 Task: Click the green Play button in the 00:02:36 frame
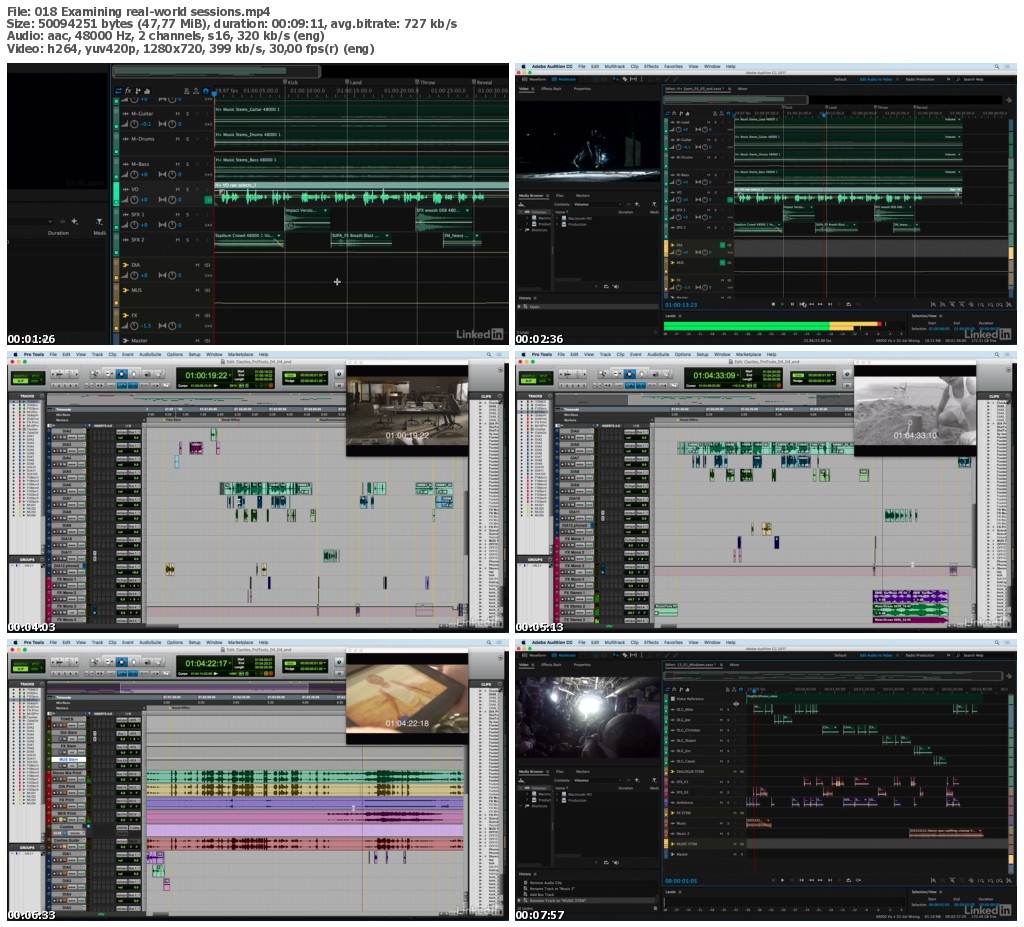783,304
